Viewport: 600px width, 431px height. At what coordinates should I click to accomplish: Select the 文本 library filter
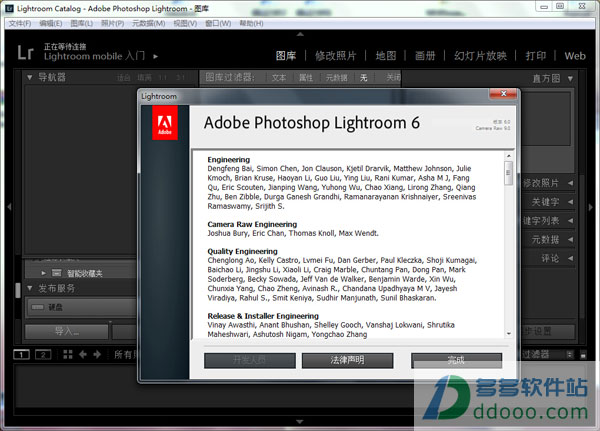[279, 78]
